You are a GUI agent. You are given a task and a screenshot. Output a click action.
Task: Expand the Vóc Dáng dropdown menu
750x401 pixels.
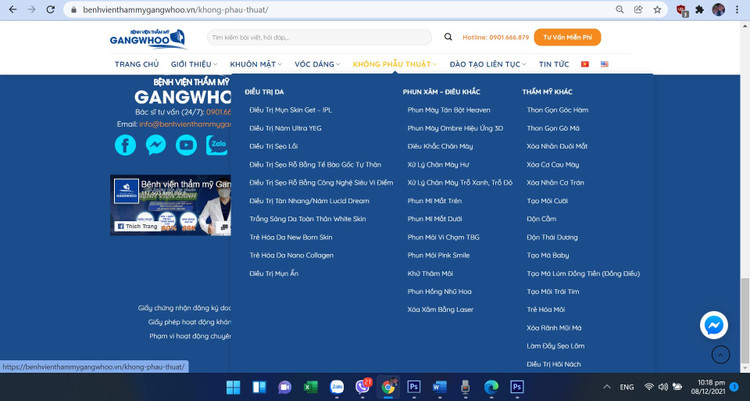pos(316,64)
